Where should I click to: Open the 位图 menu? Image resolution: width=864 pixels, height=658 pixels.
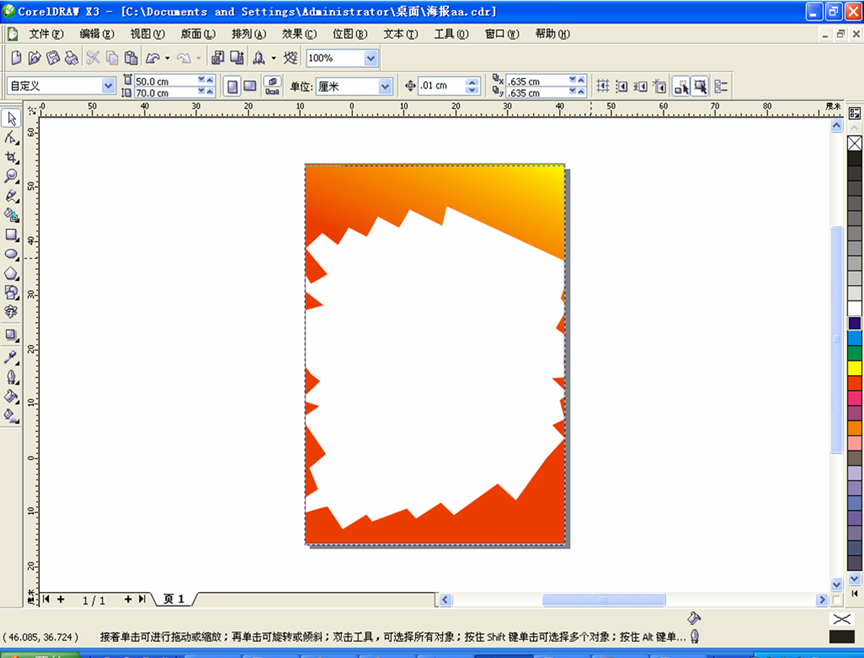point(349,33)
